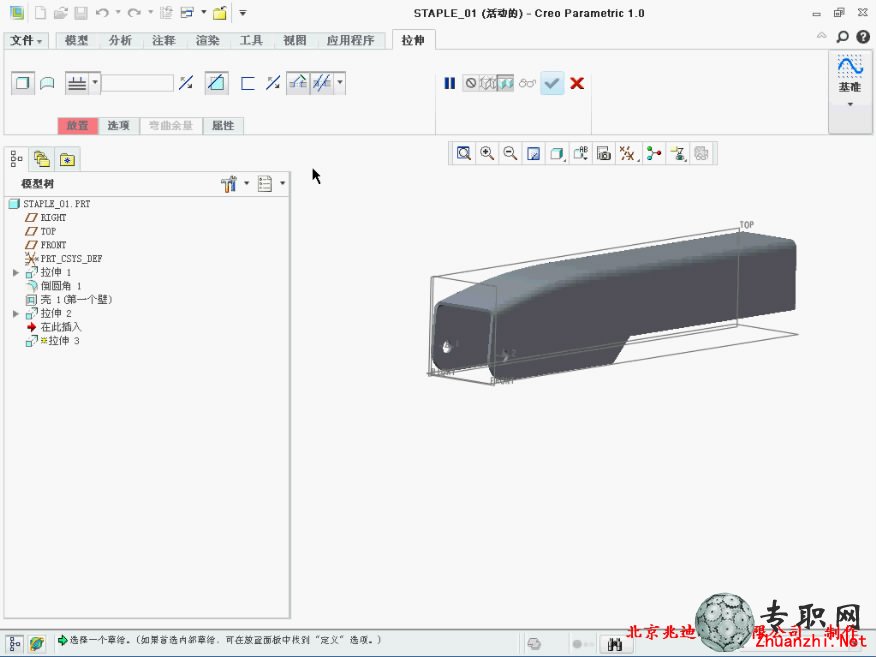The height and width of the screenshot is (657, 876).
Task: Open the display style cube icon
Action: 557,153
